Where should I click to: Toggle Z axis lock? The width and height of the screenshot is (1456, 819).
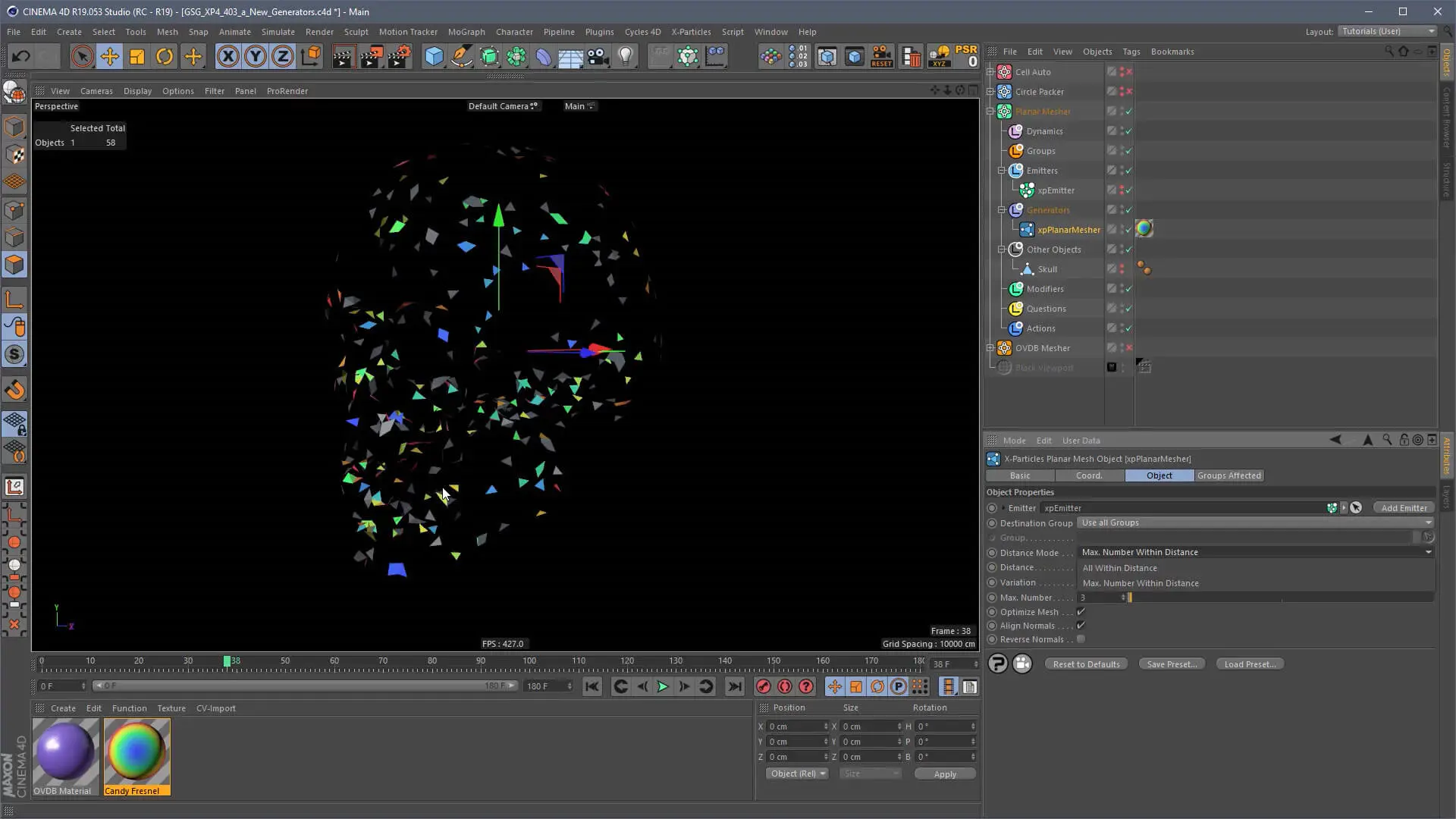pos(283,56)
